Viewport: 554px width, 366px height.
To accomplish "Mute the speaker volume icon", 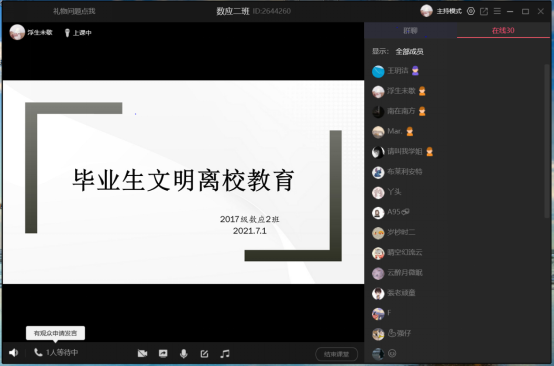I will tap(13, 353).
